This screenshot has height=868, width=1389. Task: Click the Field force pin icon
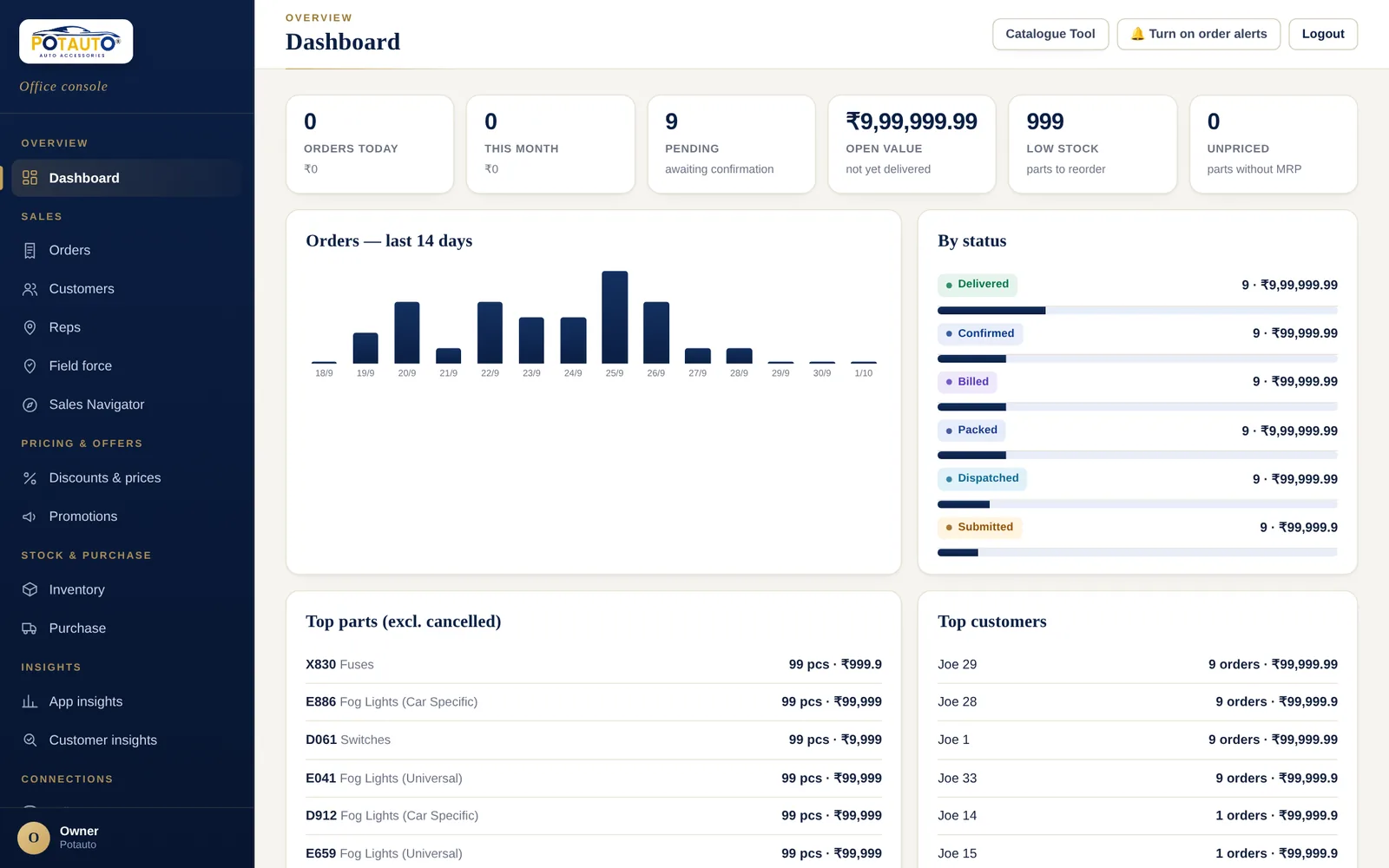[30, 366]
